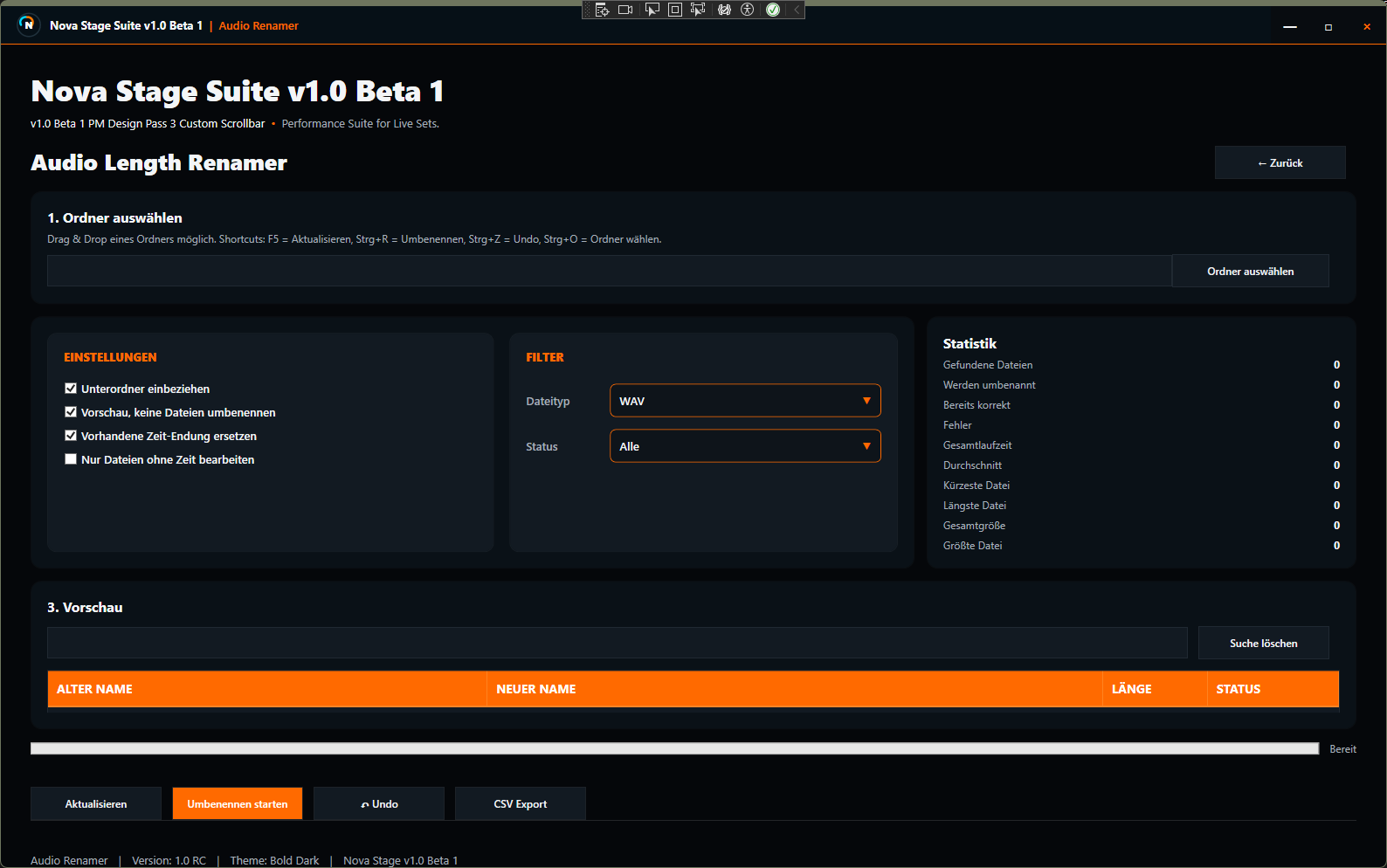Minimize the Nova Stage Suite window
Image resolution: width=1387 pixels, height=868 pixels.
coord(1290,27)
